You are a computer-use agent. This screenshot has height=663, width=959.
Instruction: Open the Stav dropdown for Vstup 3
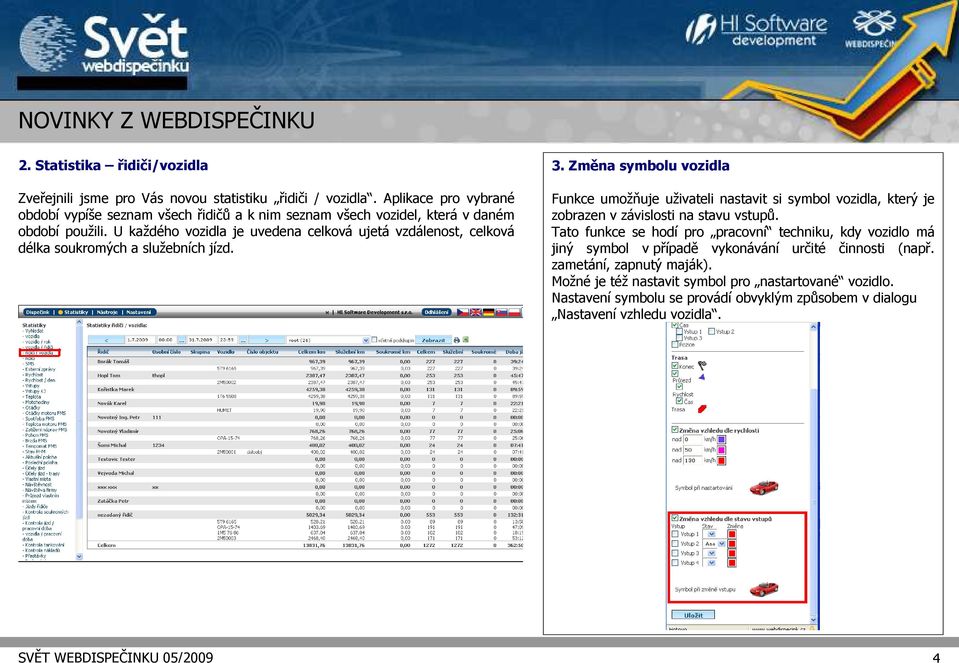point(711,554)
